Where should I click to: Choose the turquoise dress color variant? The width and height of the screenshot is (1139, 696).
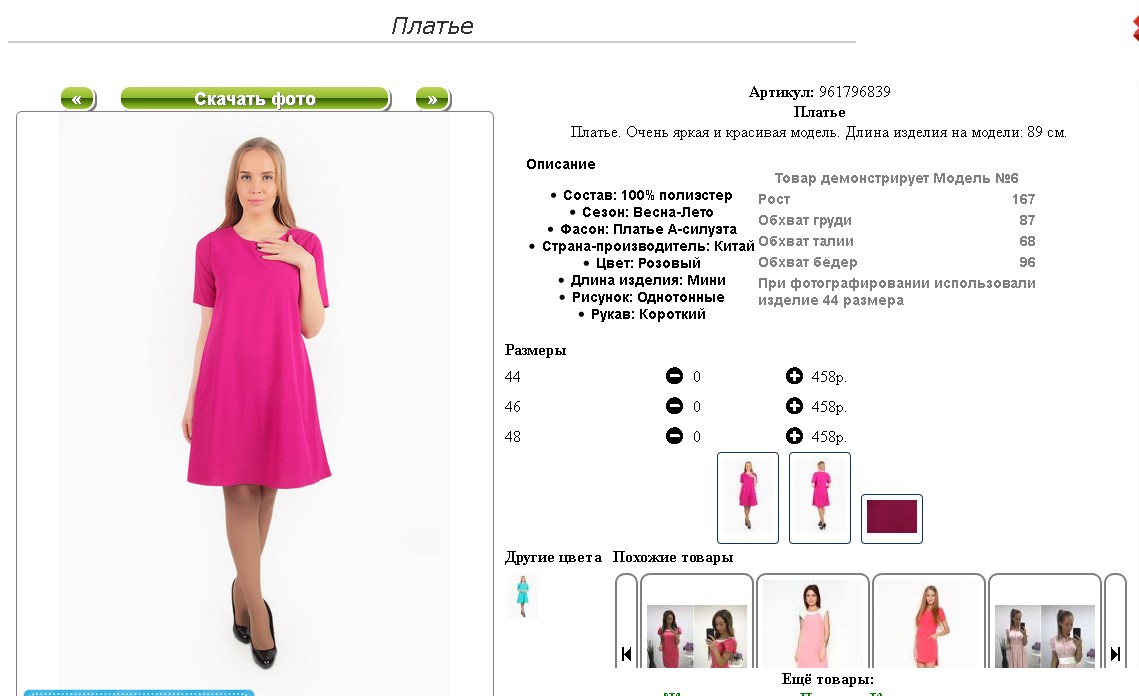(522, 596)
